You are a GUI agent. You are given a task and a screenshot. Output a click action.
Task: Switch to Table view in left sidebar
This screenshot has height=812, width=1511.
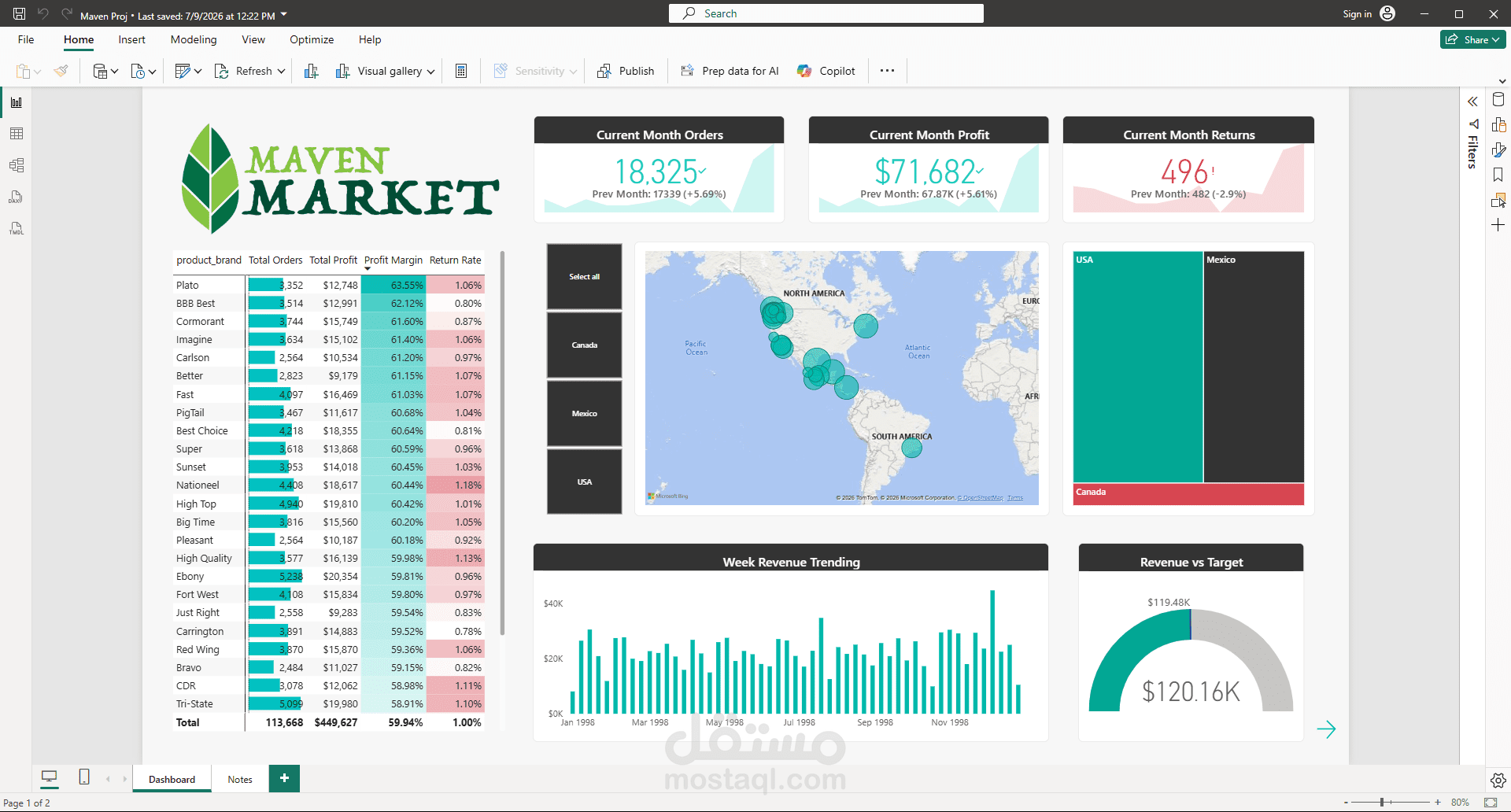point(17,134)
